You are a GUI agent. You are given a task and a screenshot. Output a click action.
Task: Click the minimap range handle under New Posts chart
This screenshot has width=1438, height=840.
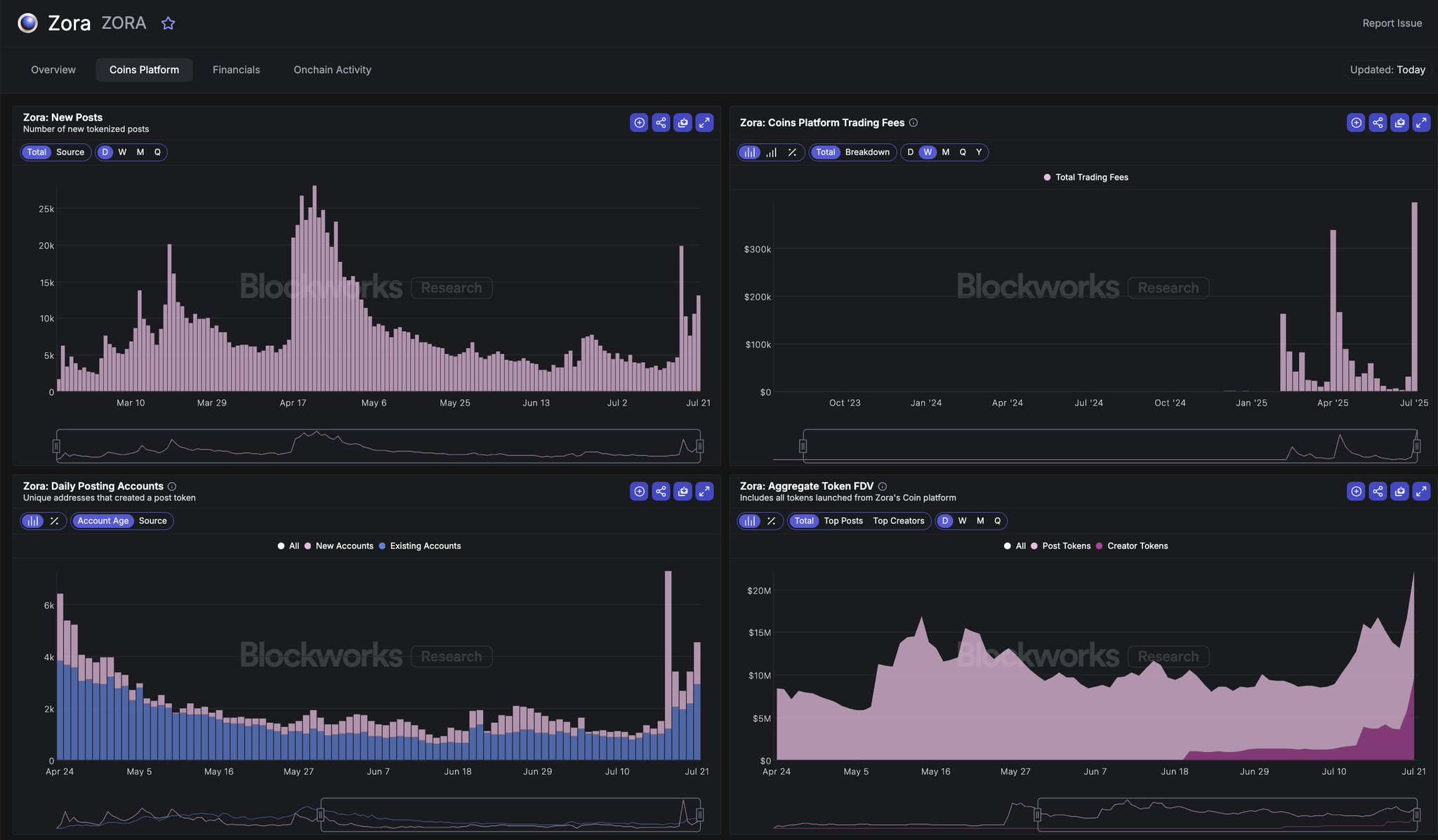57,446
